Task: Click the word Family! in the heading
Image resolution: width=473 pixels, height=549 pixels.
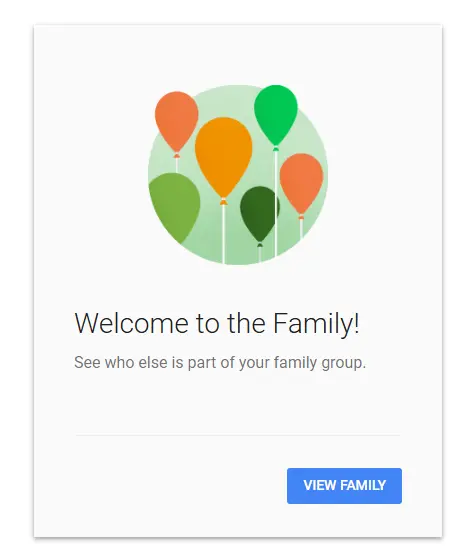Action: point(316,324)
